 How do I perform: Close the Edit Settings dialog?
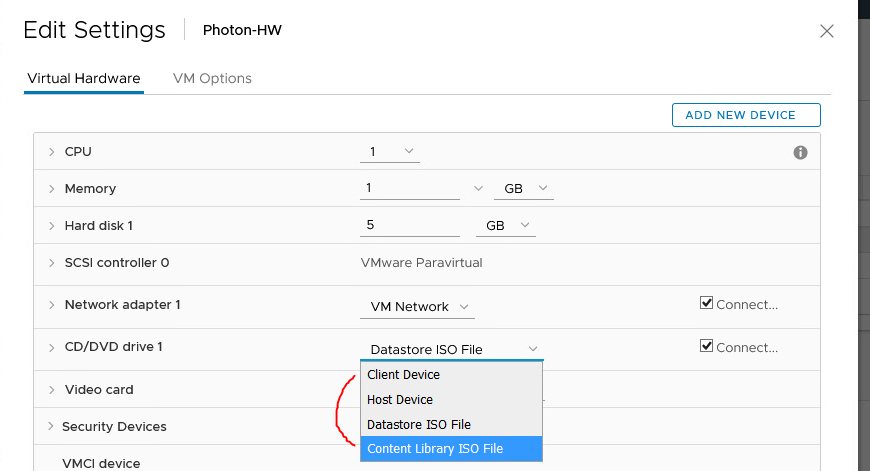827,31
